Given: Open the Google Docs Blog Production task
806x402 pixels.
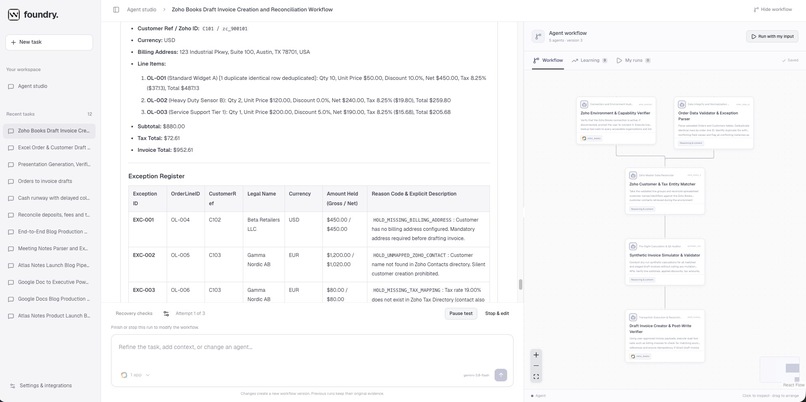Looking at the screenshot, I should 49,299.
